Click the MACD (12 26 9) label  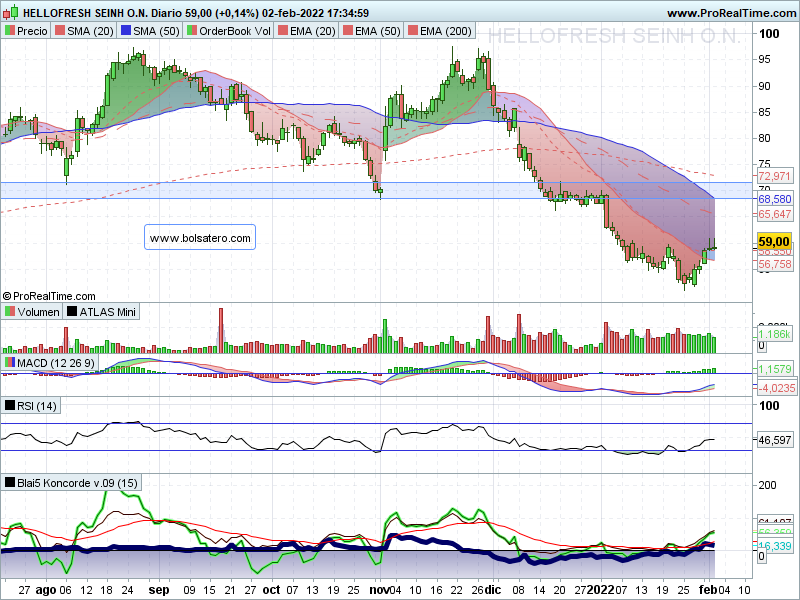tap(56, 363)
